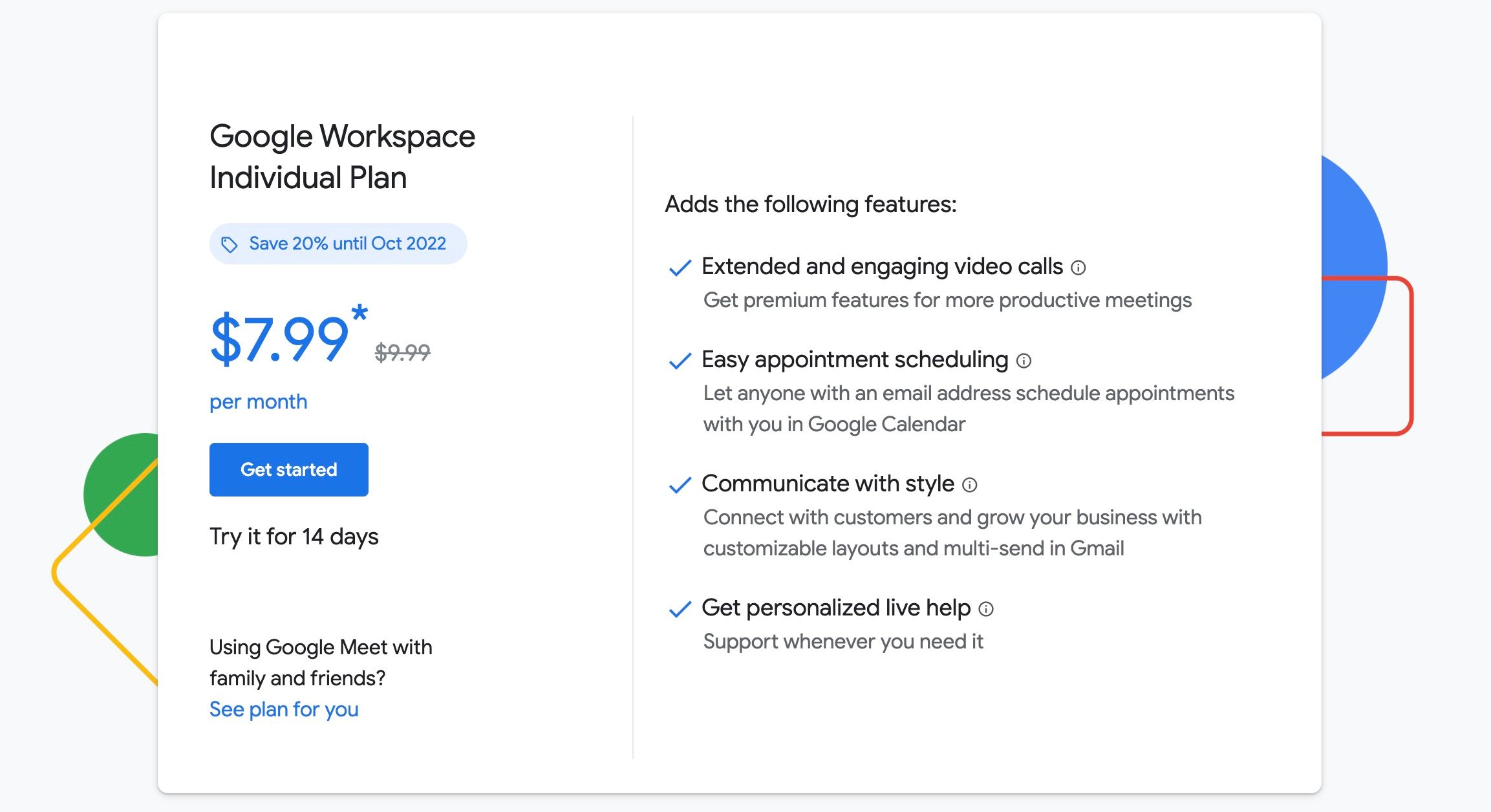Click the $7.99 price text
The image size is (1491, 812).
279,339
